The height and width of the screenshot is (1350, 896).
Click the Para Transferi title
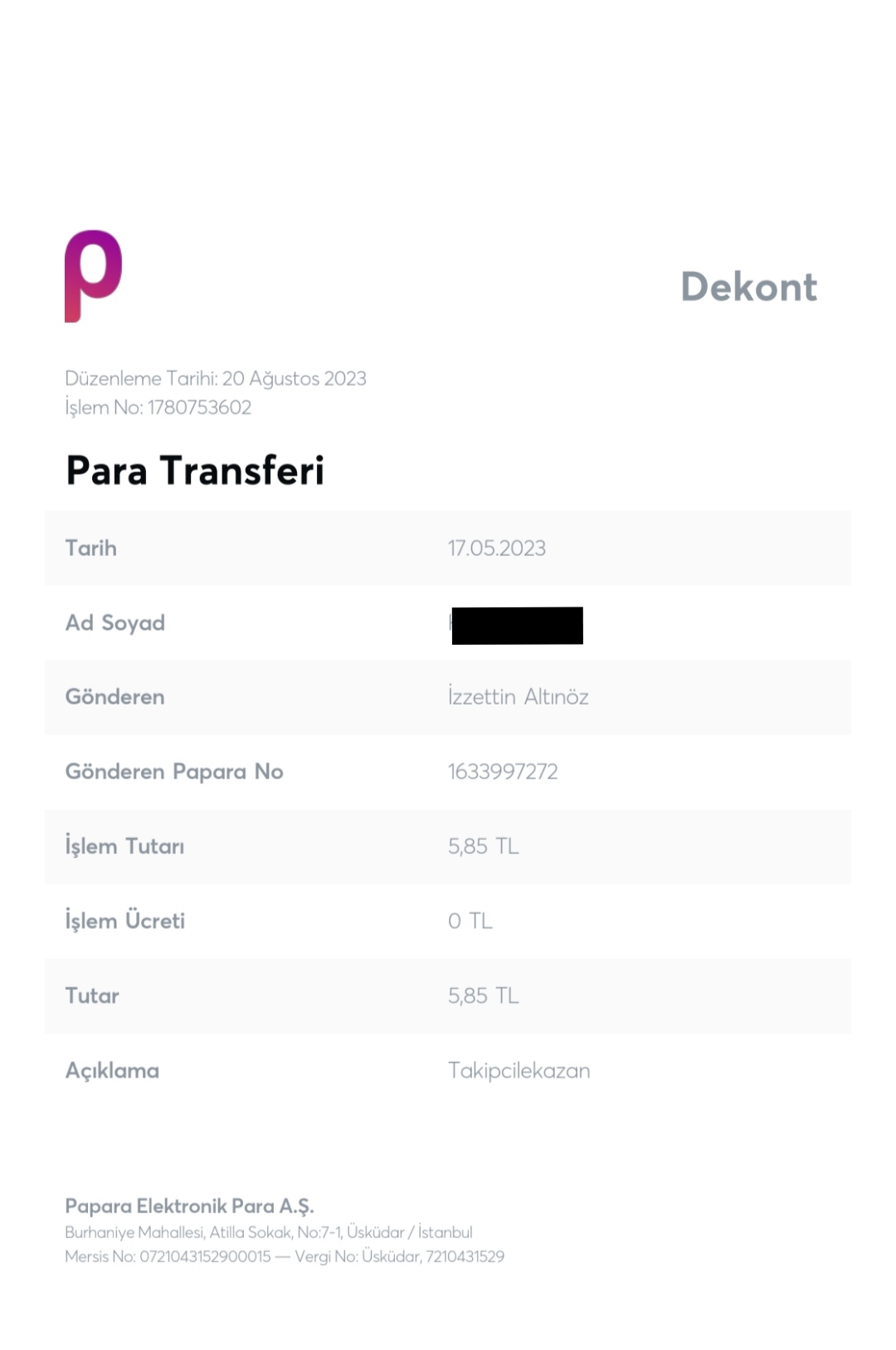pos(195,470)
